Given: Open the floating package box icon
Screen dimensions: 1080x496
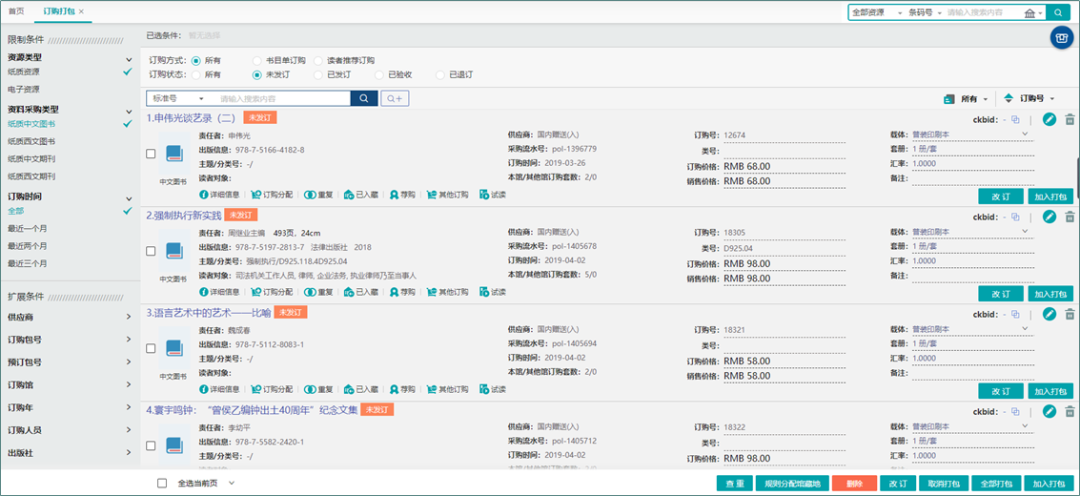Looking at the screenshot, I should 1062,38.
